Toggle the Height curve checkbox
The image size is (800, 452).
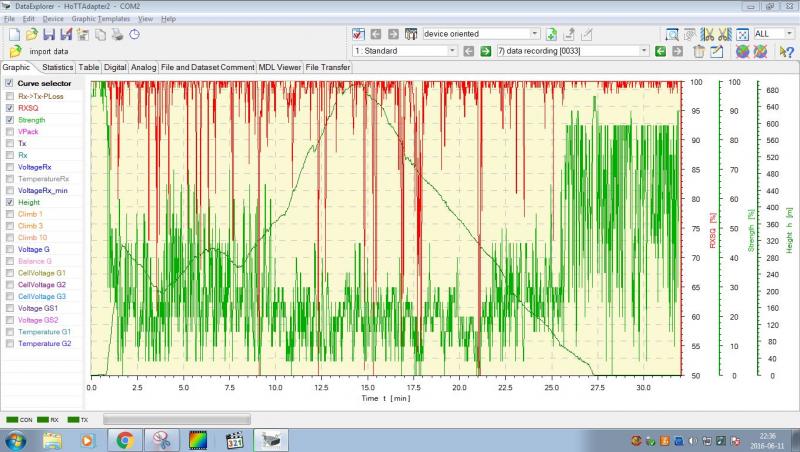pyautogui.click(x=10, y=202)
